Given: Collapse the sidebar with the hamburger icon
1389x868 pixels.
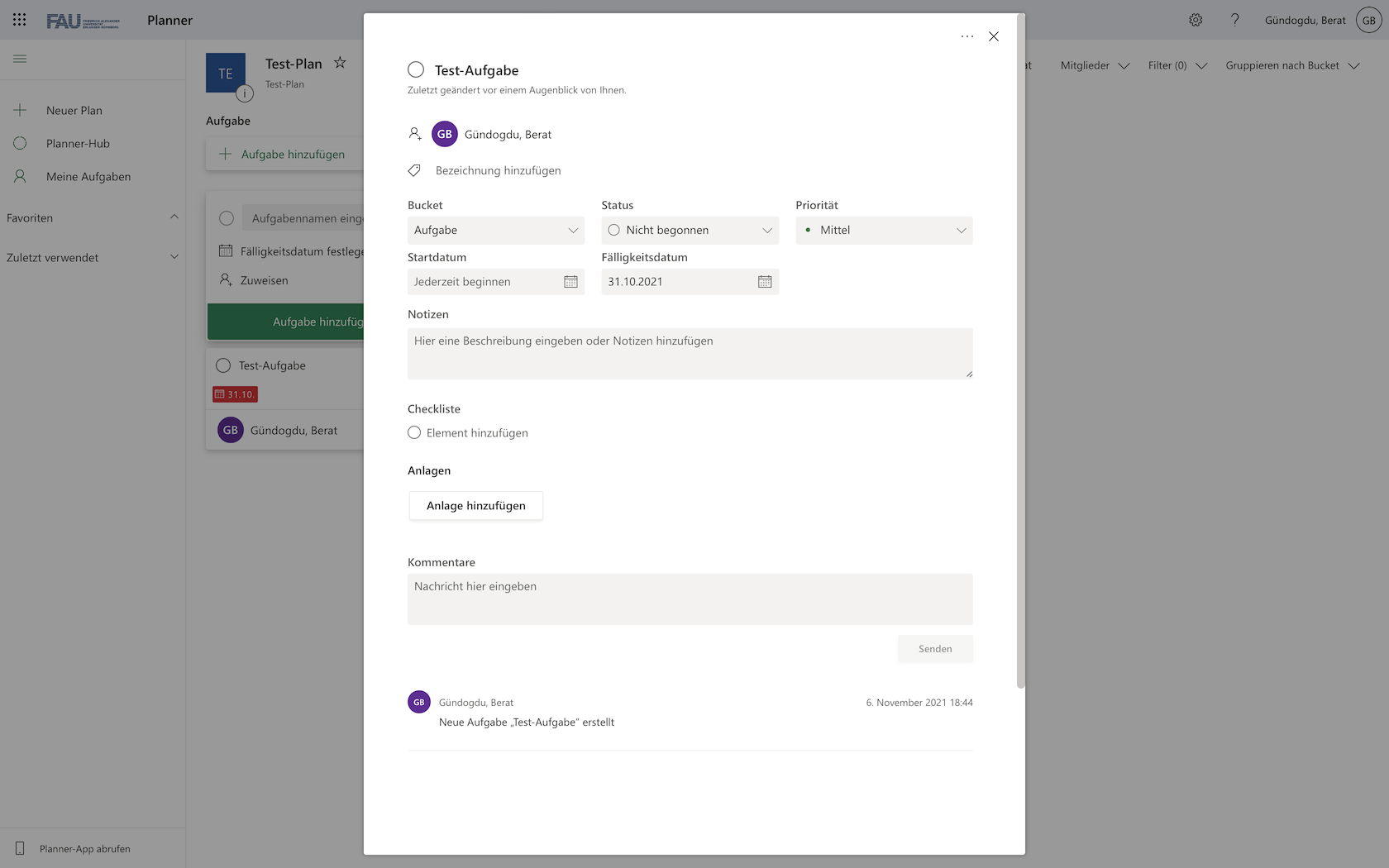Looking at the screenshot, I should pyautogui.click(x=20, y=59).
